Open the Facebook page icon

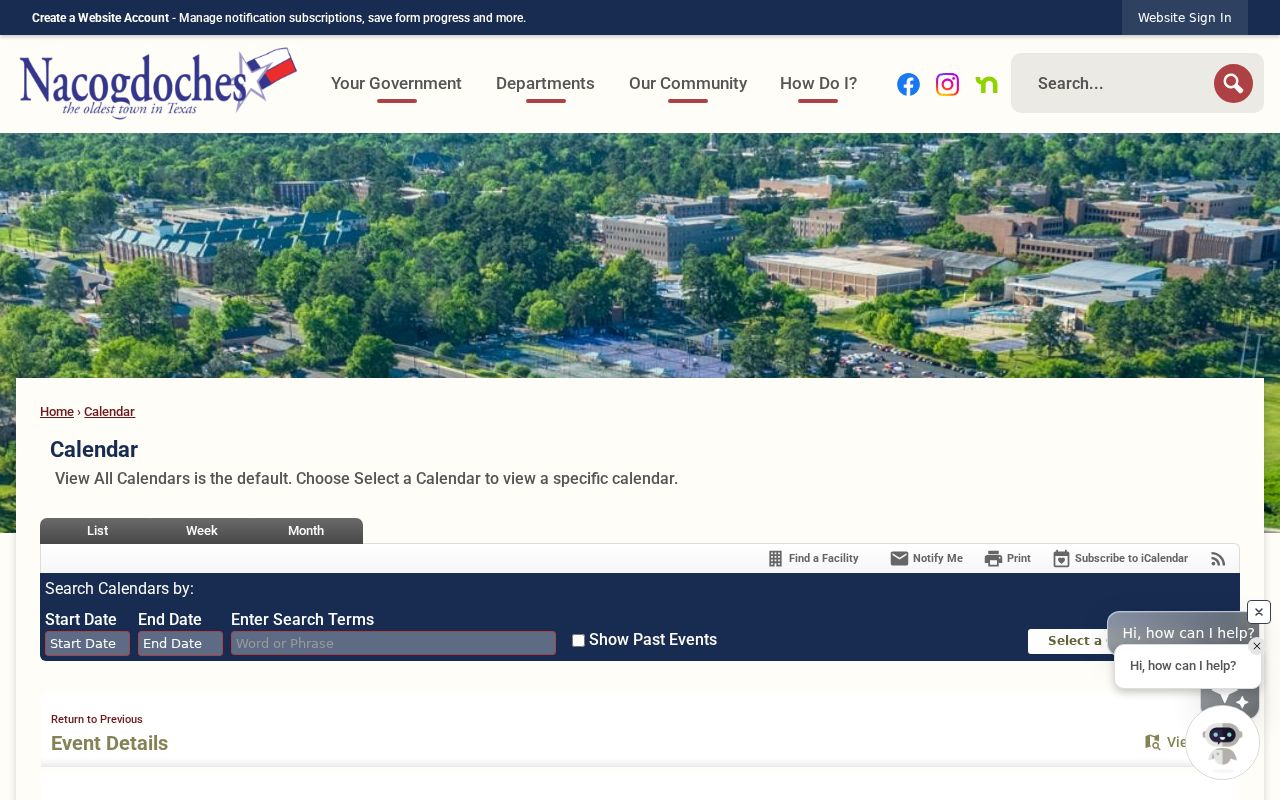click(x=908, y=84)
